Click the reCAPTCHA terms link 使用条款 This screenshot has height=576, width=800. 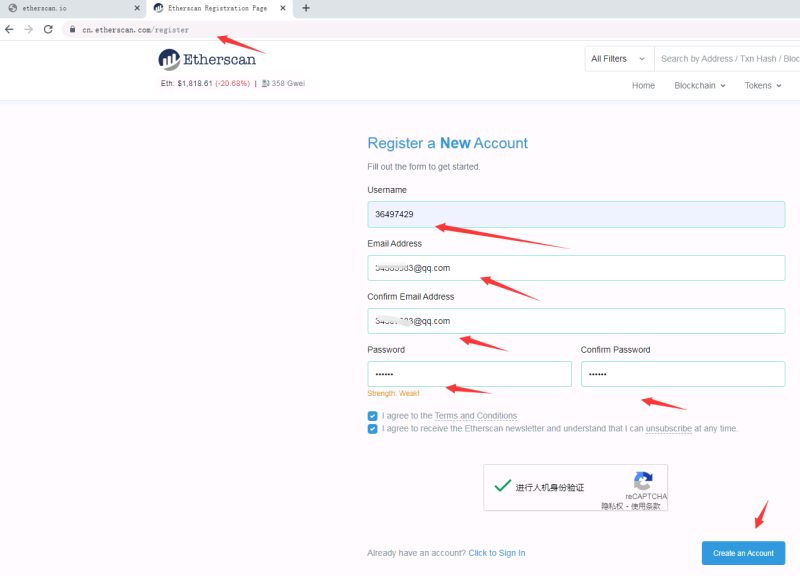coord(645,506)
